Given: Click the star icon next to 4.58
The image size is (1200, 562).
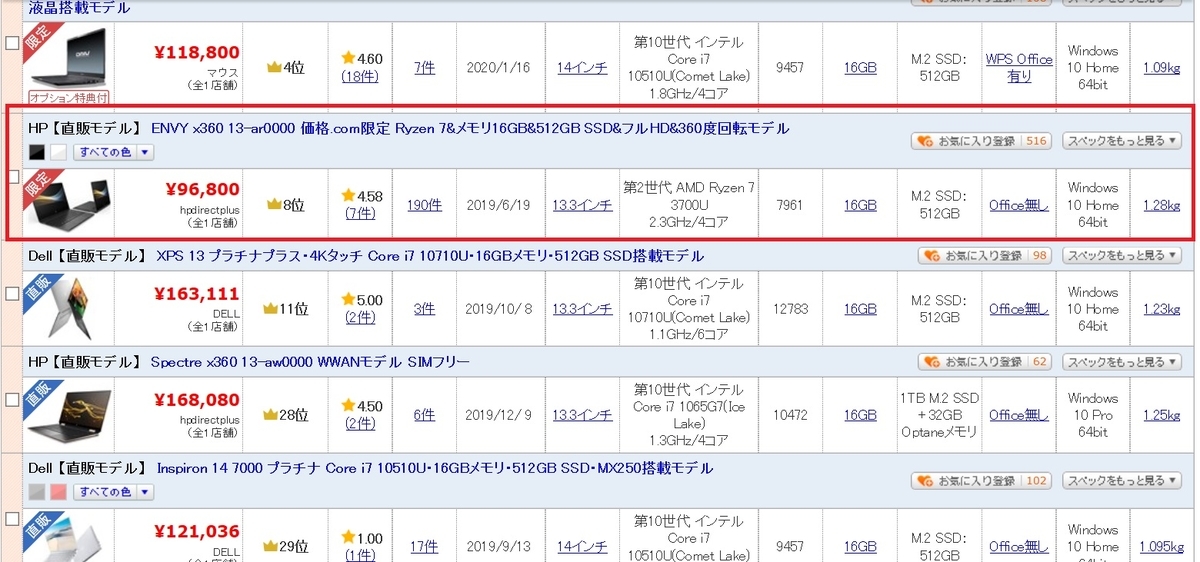Looking at the screenshot, I should (x=348, y=196).
